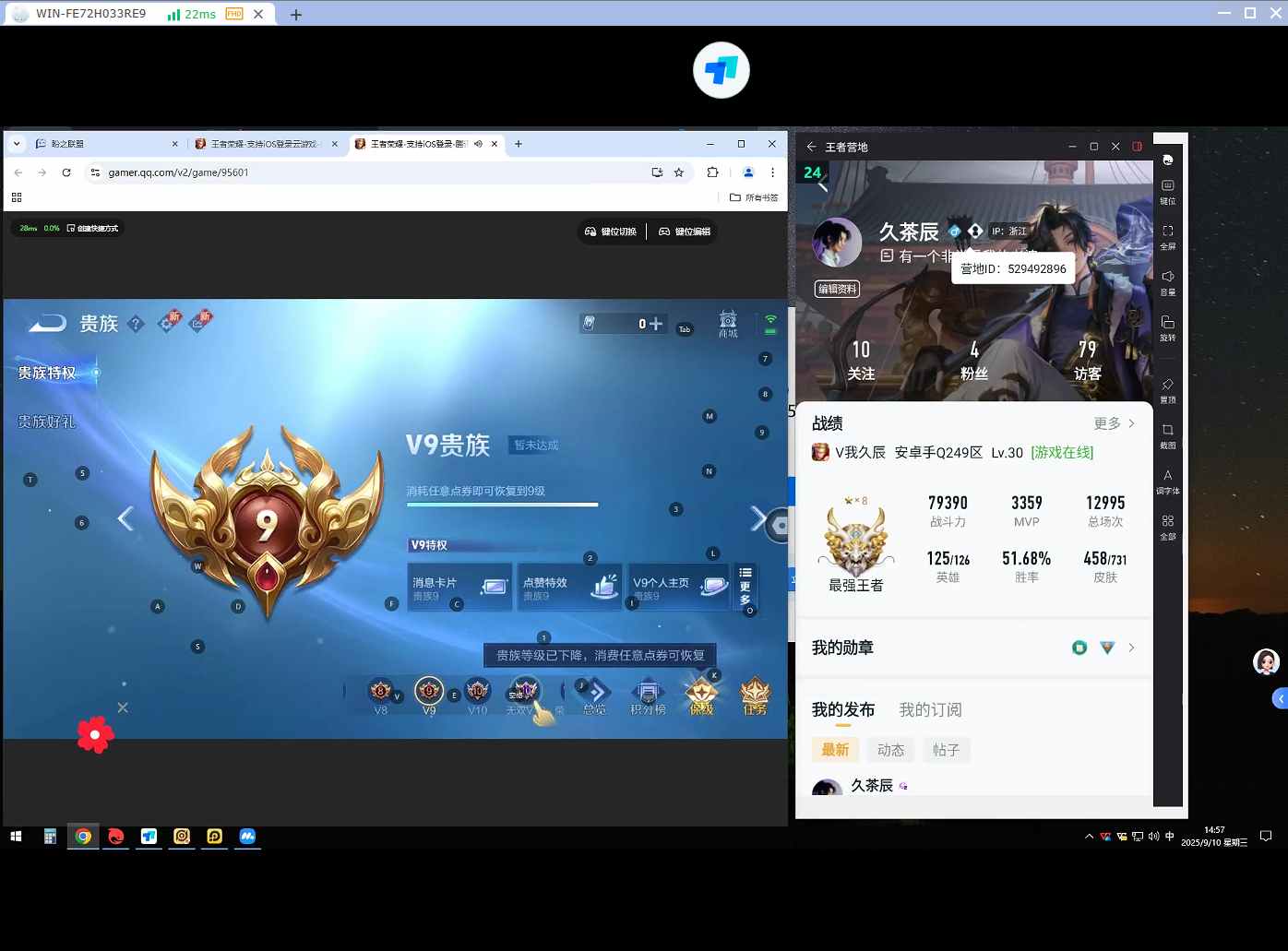The height and width of the screenshot is (951, 1288).
Task: Switch to 粉之联盟 browser tab
Action: (107, 144)
